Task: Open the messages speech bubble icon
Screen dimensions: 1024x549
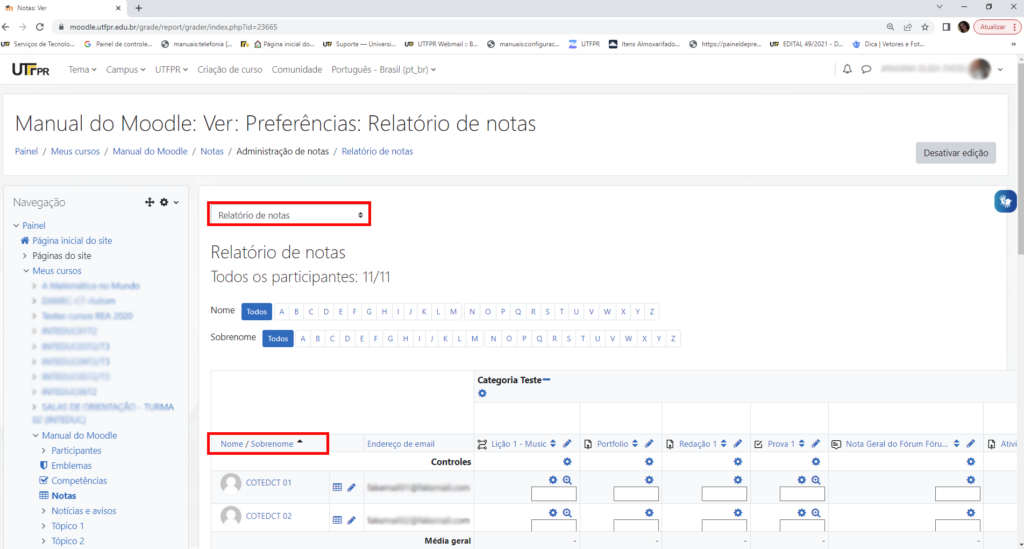Action: (x=867, y=69)
